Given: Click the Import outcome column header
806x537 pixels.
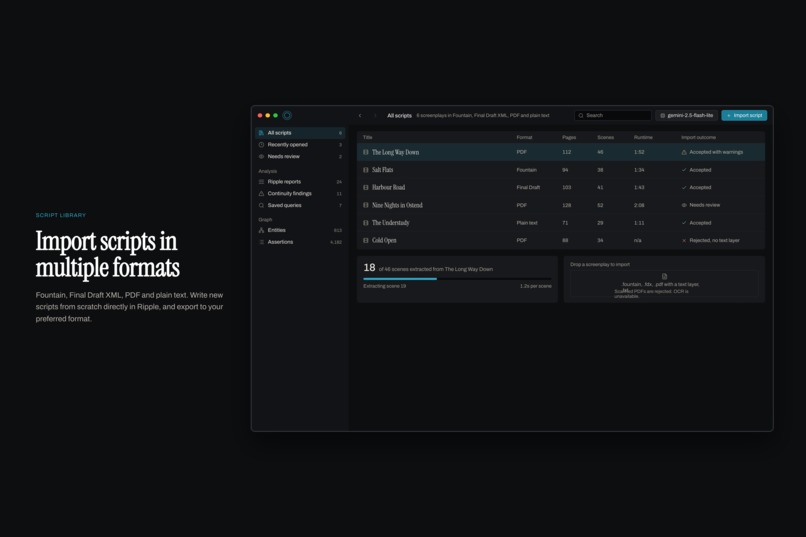Looking at the screenshot, I should [x=698, y=137].
